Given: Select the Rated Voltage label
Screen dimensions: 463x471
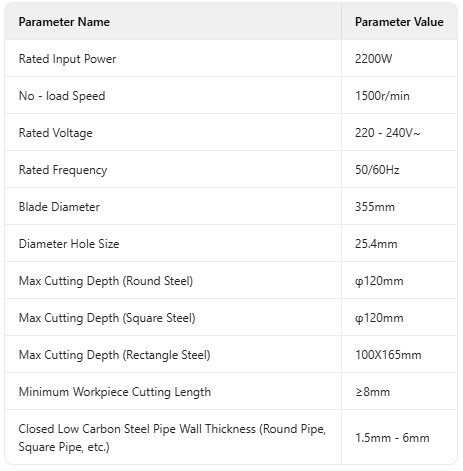Looking at the screenshot, I should point(56,133).
